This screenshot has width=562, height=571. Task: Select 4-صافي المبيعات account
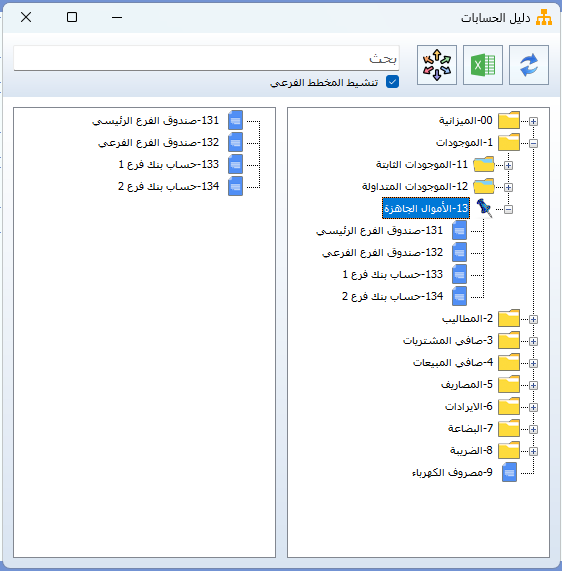pyautogui.click(x=453, y=362)
